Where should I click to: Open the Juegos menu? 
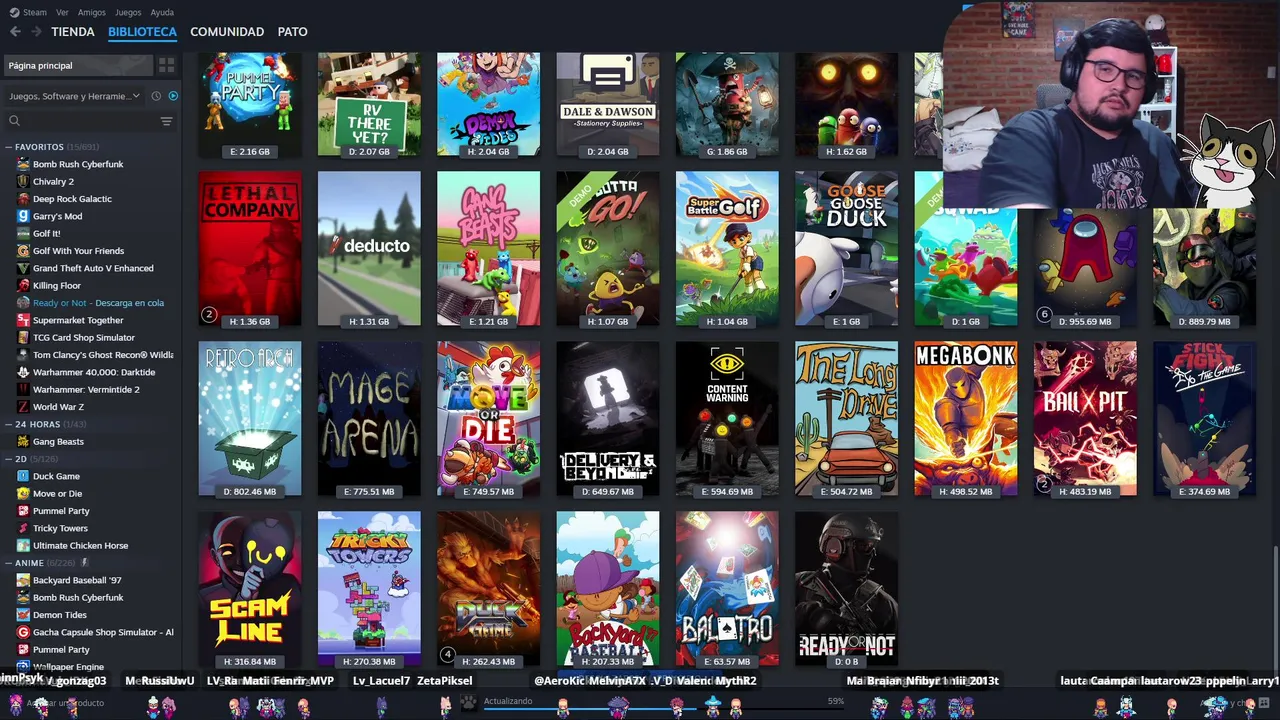pos(128,12)
